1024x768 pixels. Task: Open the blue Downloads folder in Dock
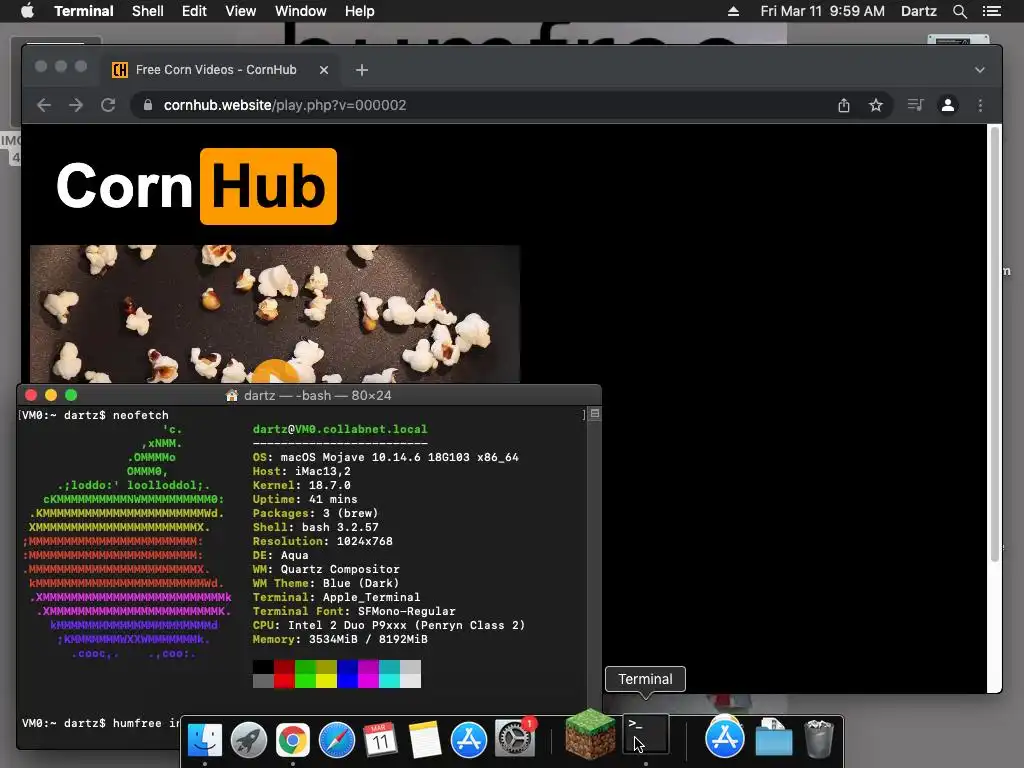click(774, 738)
